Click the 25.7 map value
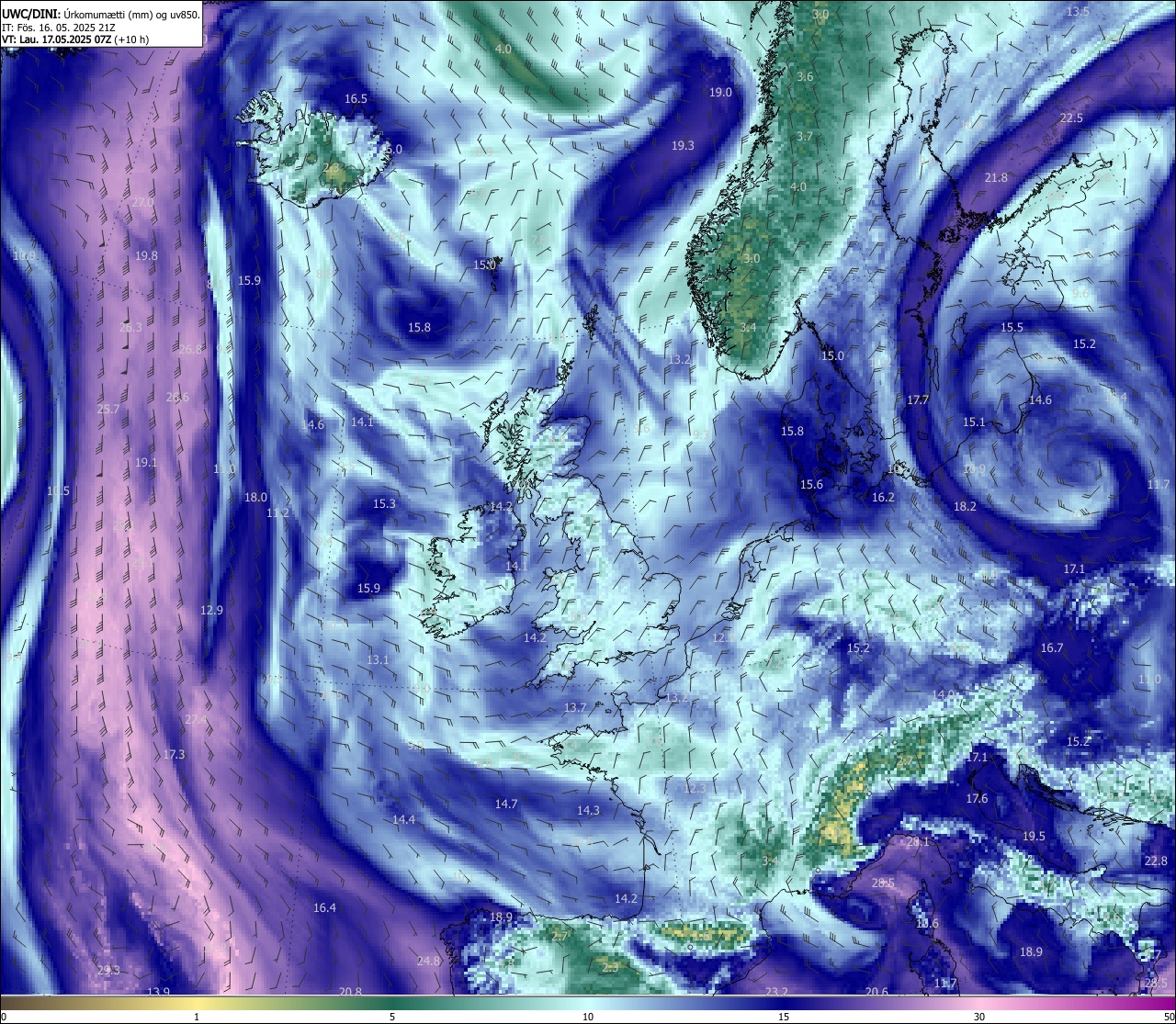This screenshot has width=1176, height=1024. (x=108, y=409)
